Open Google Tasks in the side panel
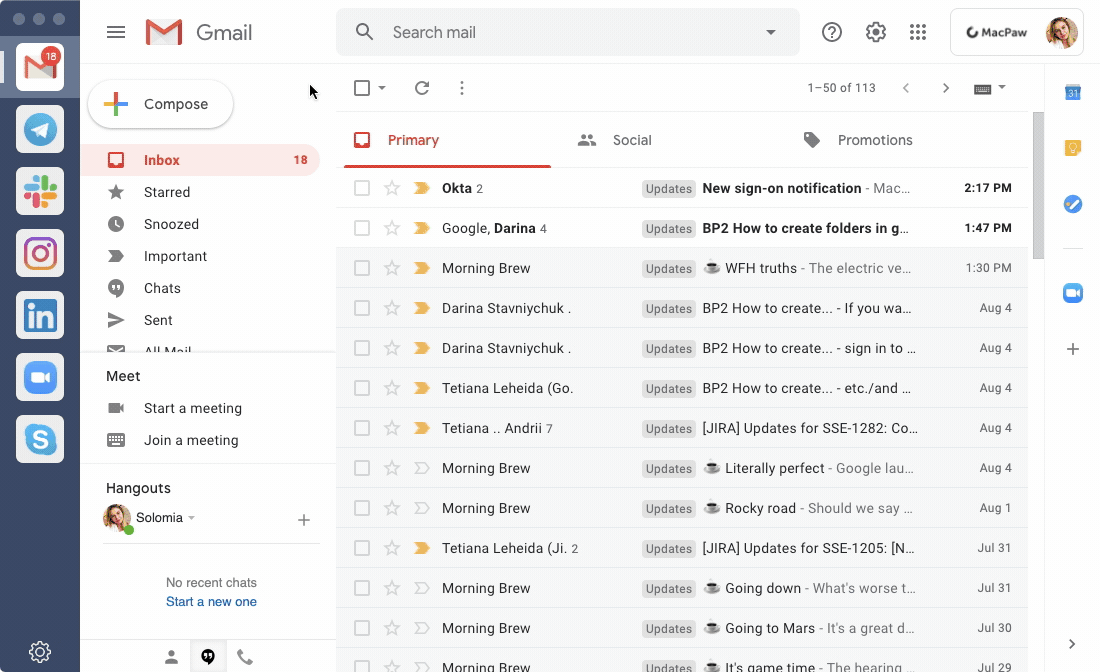The height and width of the screenshot is (672, 1100). pyautogui.click(x=1073, y=204)
